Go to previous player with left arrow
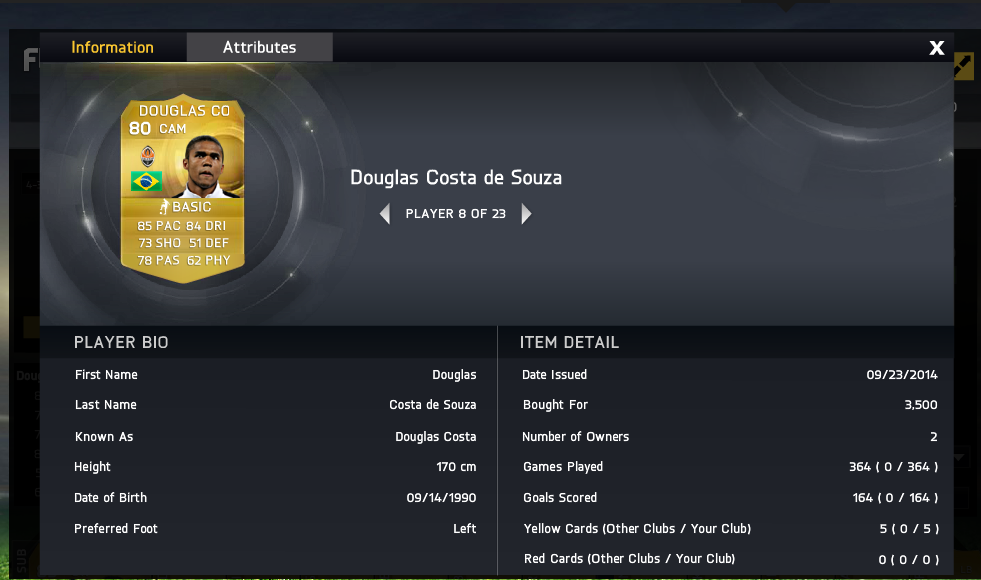The image size is (981, 580). point(385,214)
